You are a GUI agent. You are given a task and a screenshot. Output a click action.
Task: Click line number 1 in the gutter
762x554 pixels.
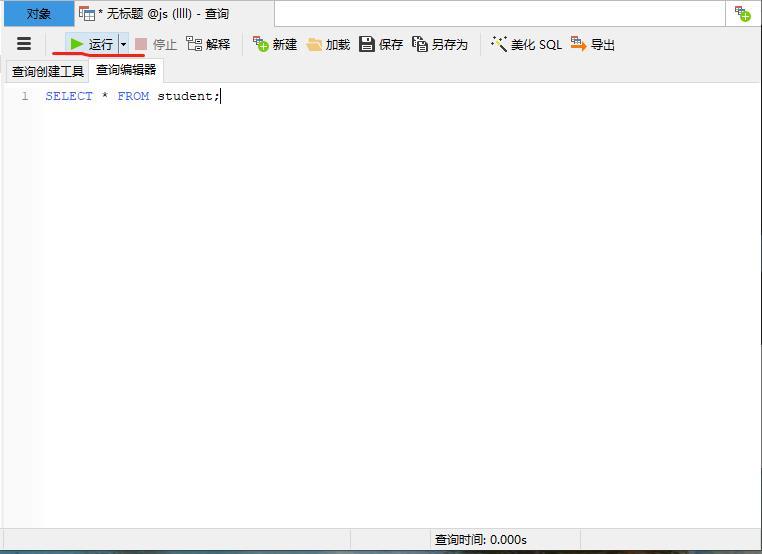point(25,96)
